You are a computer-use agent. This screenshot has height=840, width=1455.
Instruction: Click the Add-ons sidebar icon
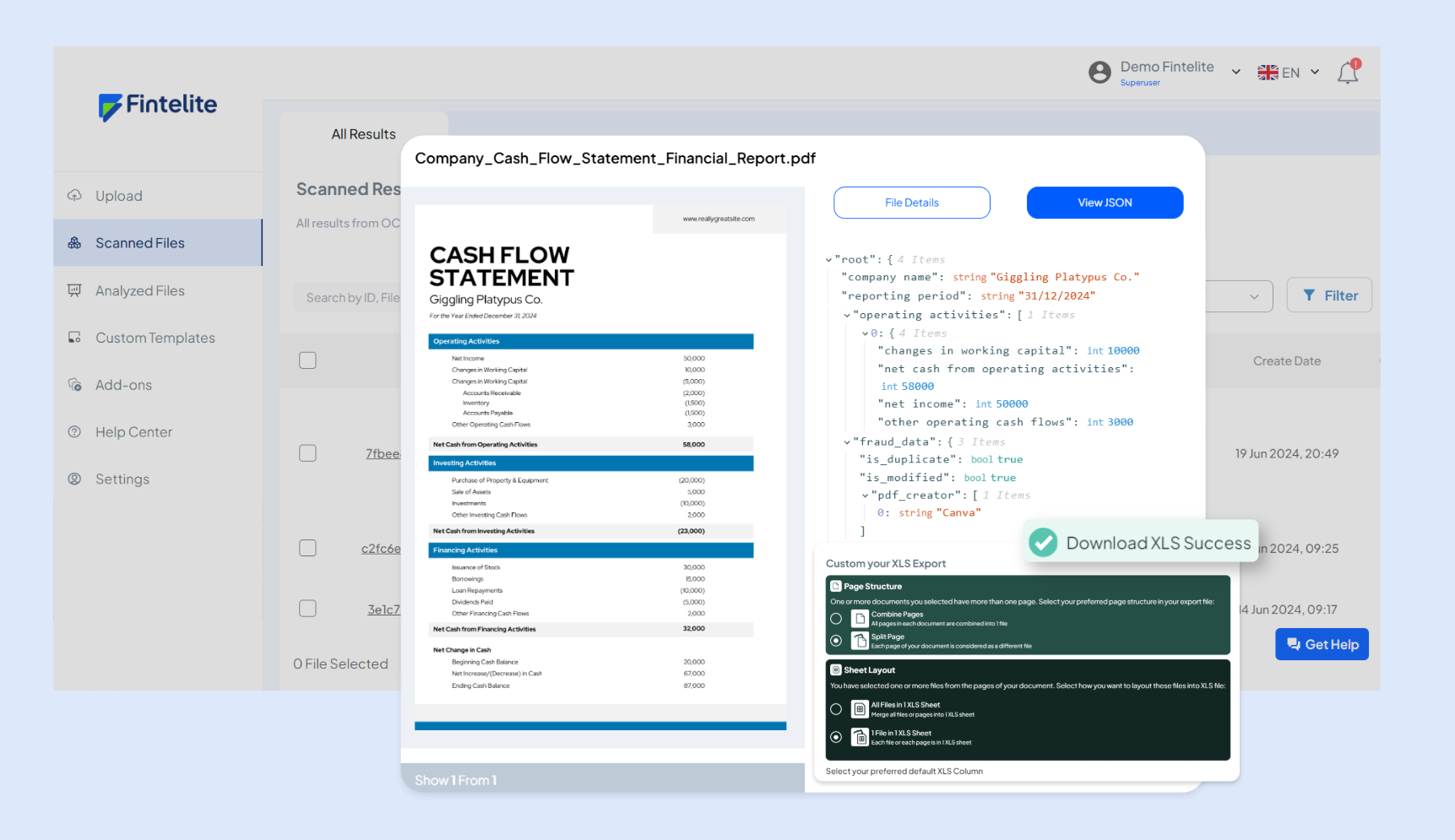(x=75, y=385)
